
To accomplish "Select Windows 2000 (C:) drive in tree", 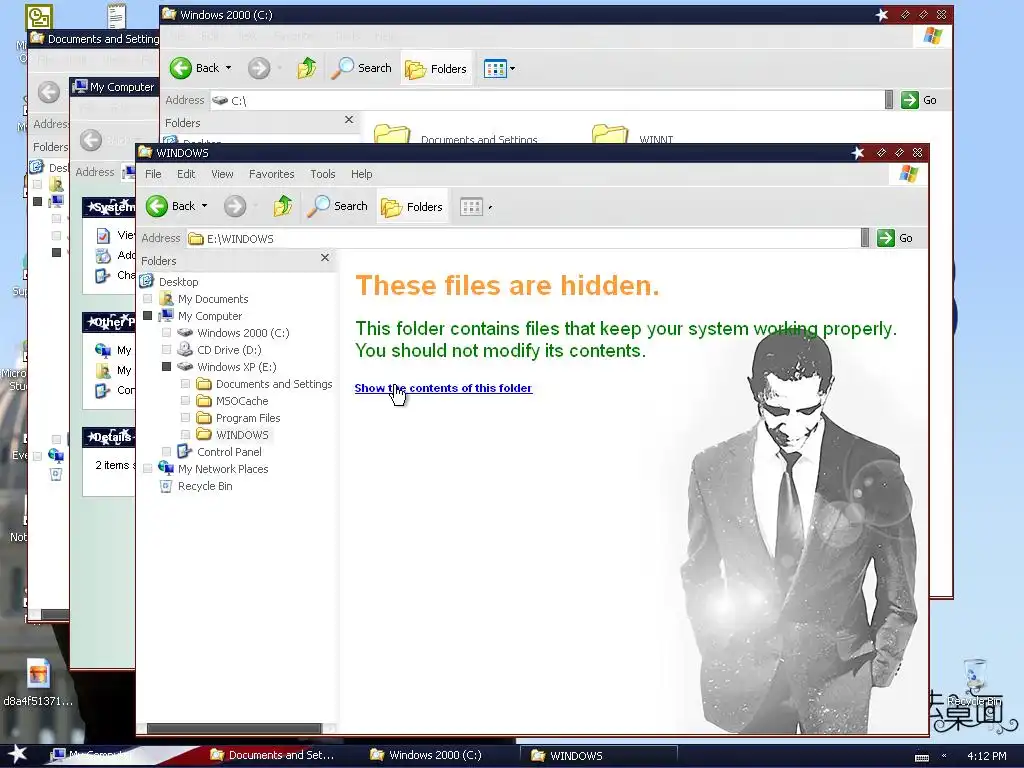I will 243,333.
